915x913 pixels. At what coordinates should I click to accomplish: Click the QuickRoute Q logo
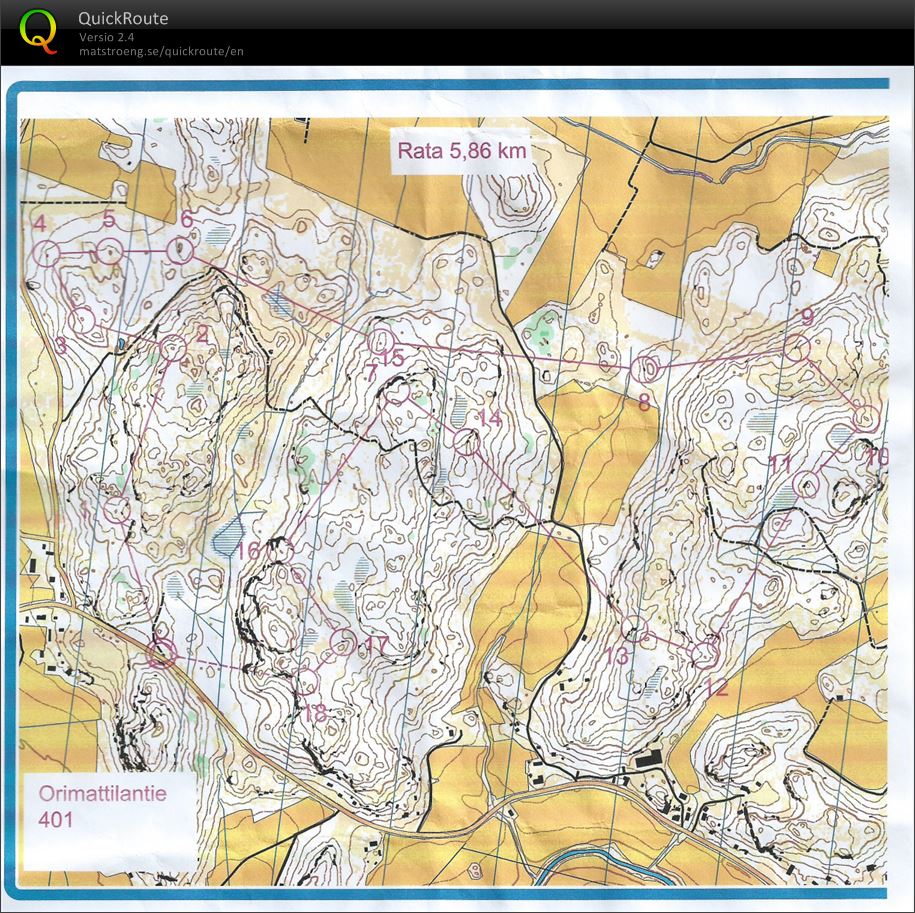(x=38, y=30)
